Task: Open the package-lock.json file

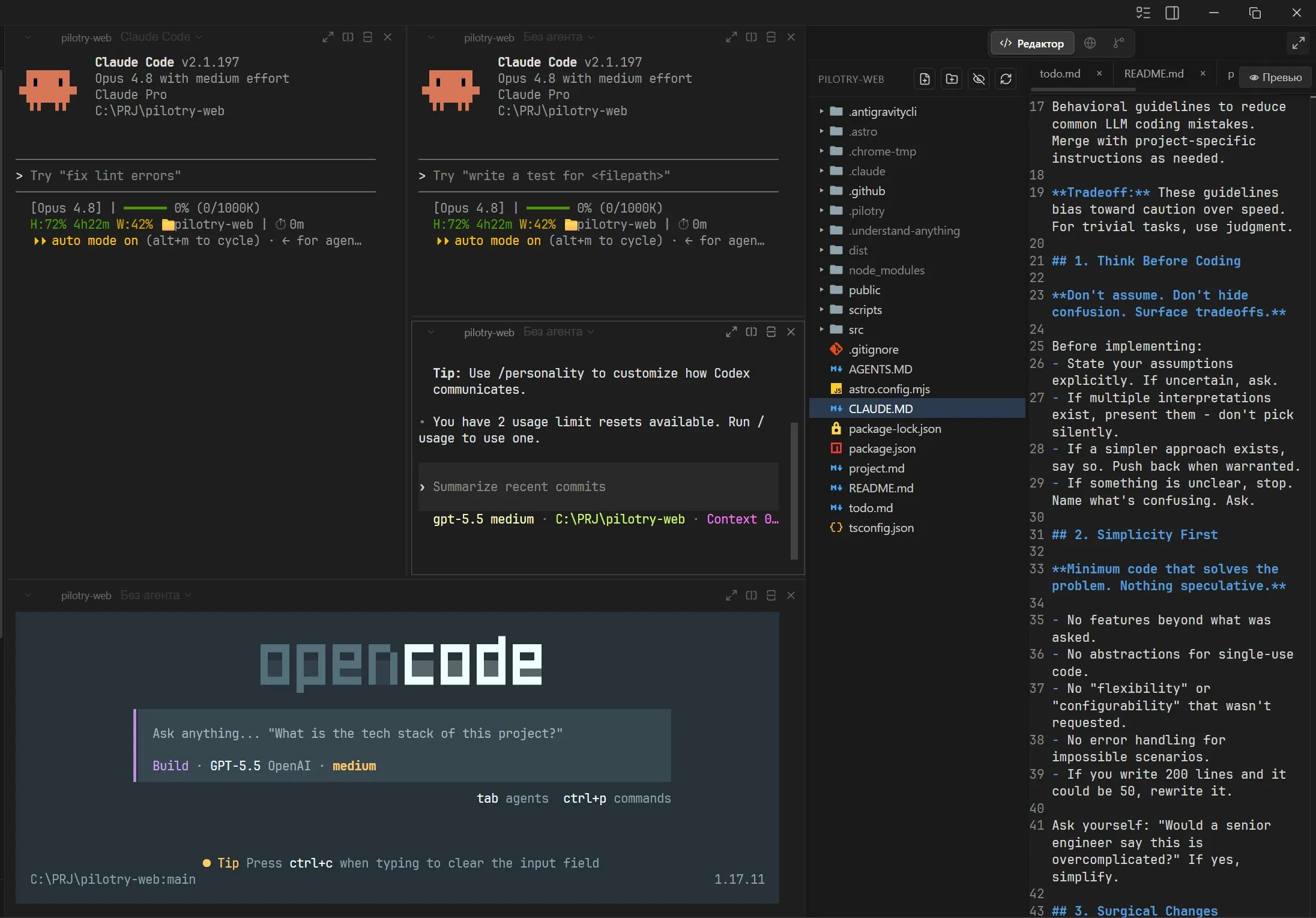Action: click(x=895, y=429)
